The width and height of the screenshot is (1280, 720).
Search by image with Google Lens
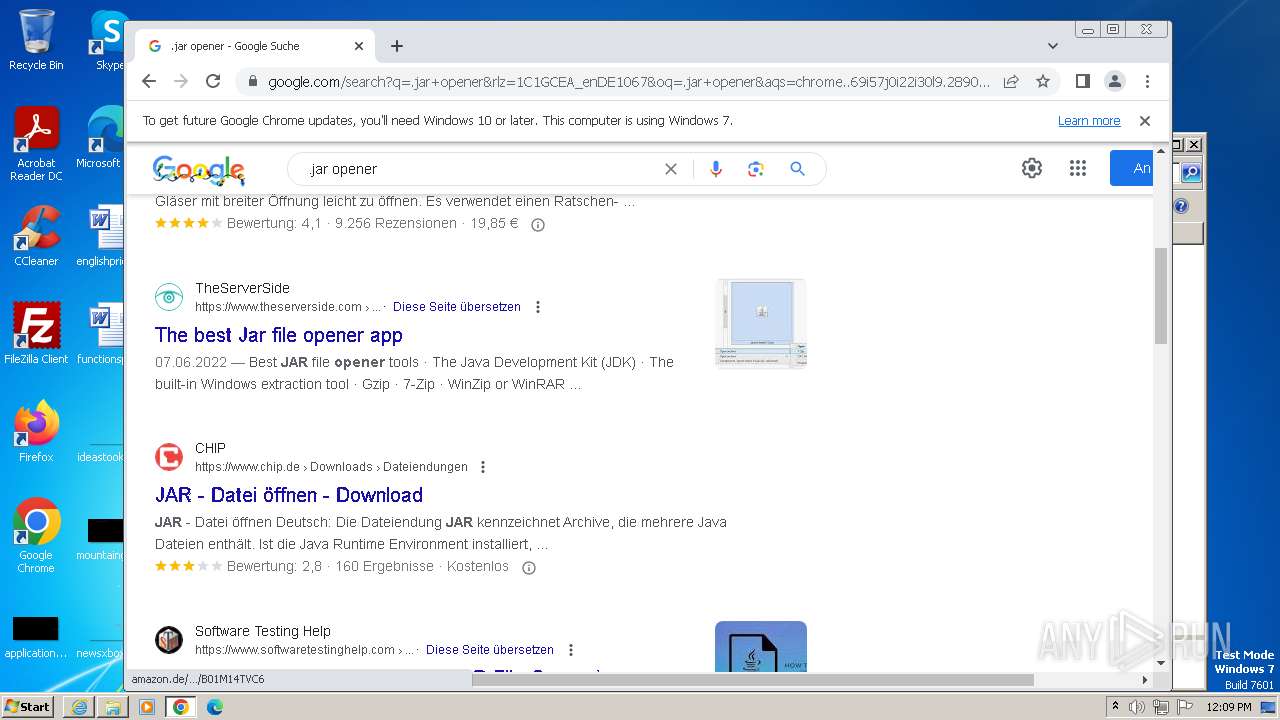coord(756,169)
